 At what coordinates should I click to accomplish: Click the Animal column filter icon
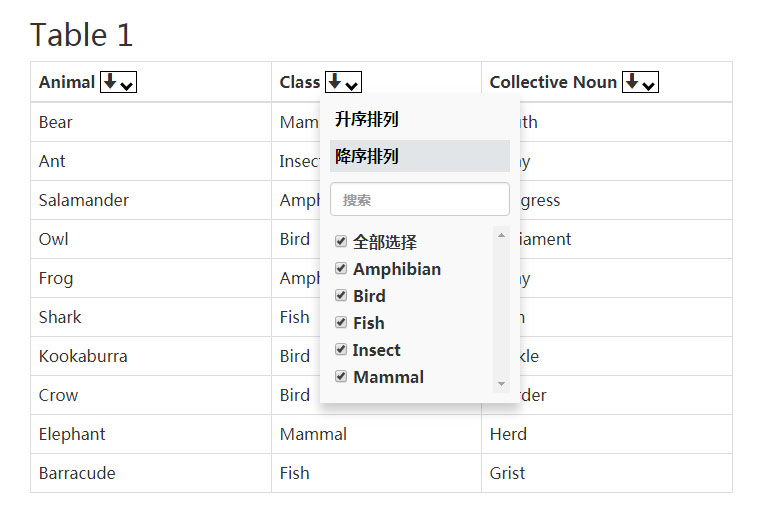118,82
